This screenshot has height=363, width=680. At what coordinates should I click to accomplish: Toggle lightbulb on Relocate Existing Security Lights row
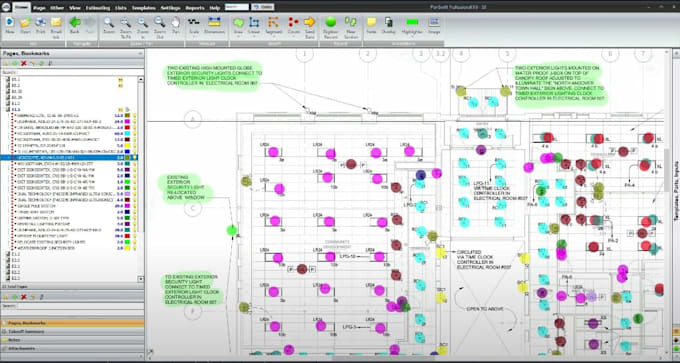pyautogui.click(x=135, y=242)
